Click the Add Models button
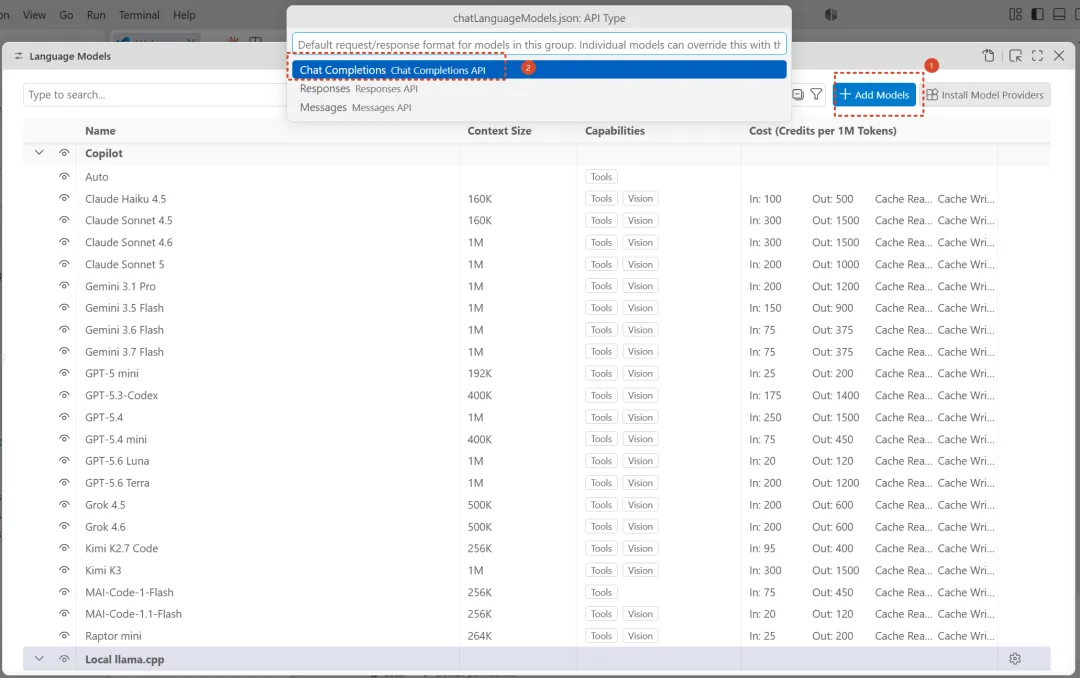The width and height of the screenshot is (1080, 678). [x=875, y=94]
